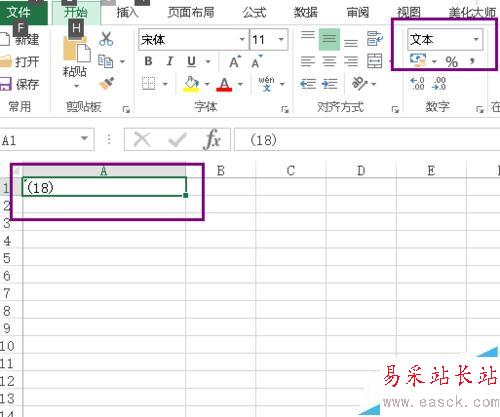The width and height of the screenshot is (500, 417).
Task: Click the formula bar showing (18)
Action: (x=367, y=140)
